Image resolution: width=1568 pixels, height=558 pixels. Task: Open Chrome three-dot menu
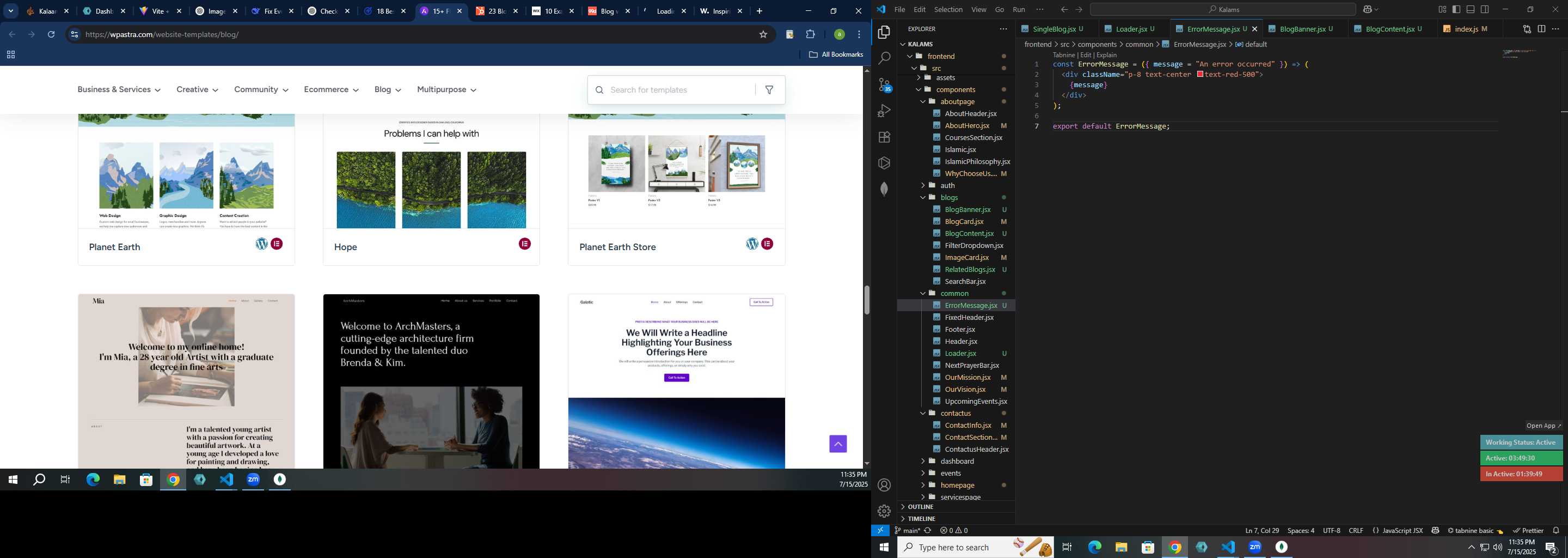click(859, 35)
